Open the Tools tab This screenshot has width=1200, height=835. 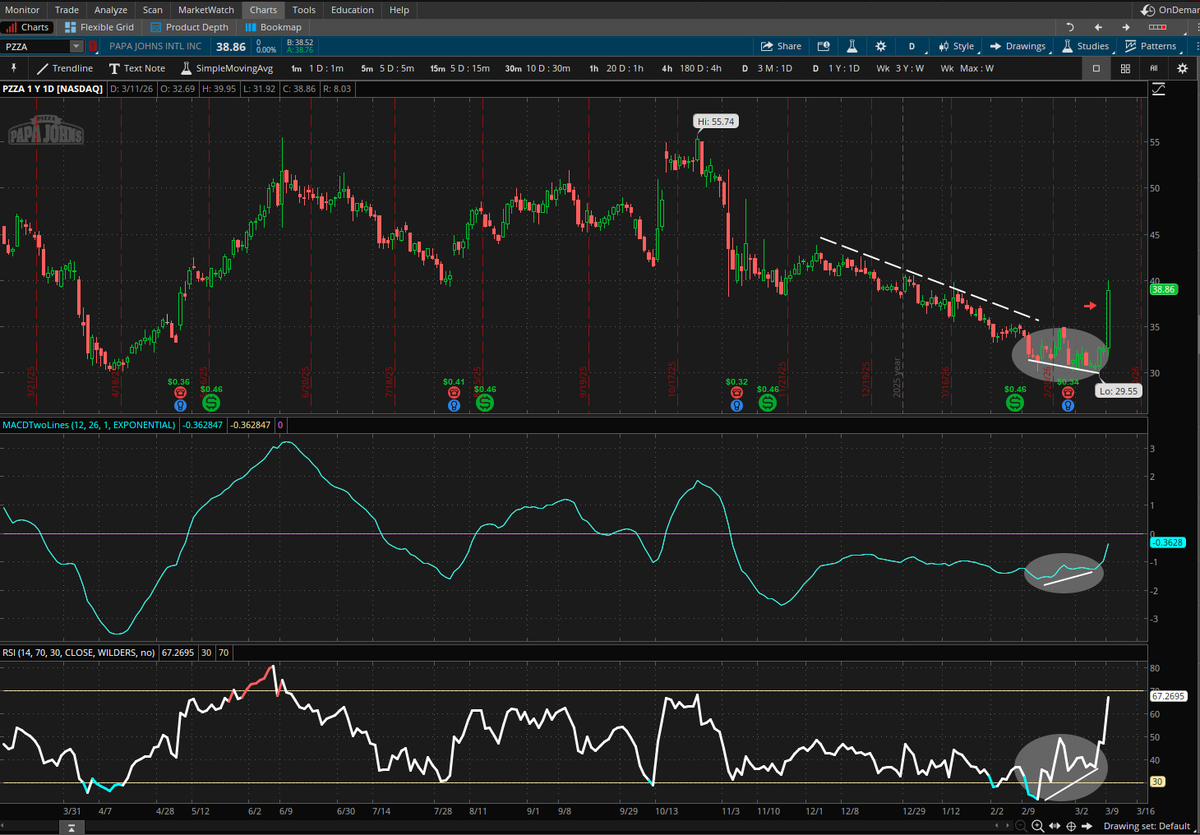304,9
